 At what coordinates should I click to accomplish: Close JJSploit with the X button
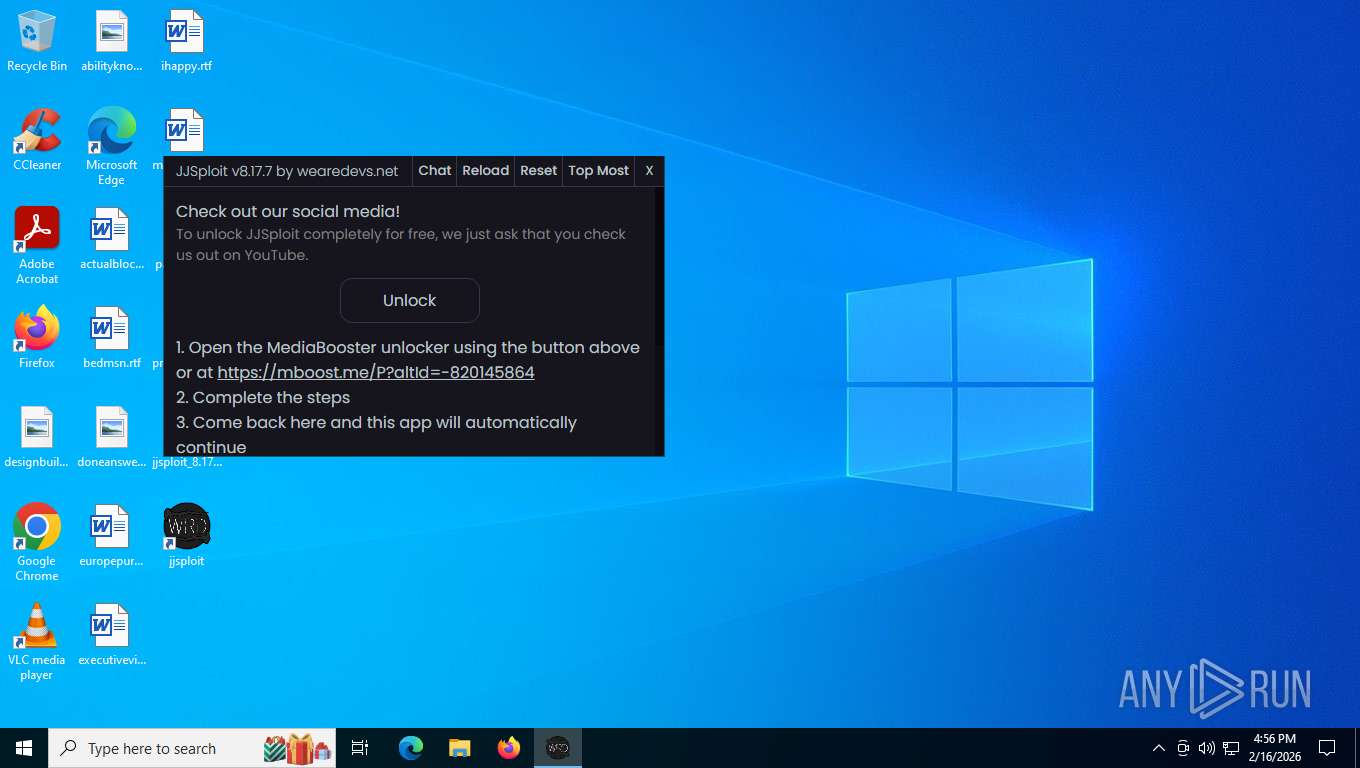pyautogui.click(x=649, y=171)
